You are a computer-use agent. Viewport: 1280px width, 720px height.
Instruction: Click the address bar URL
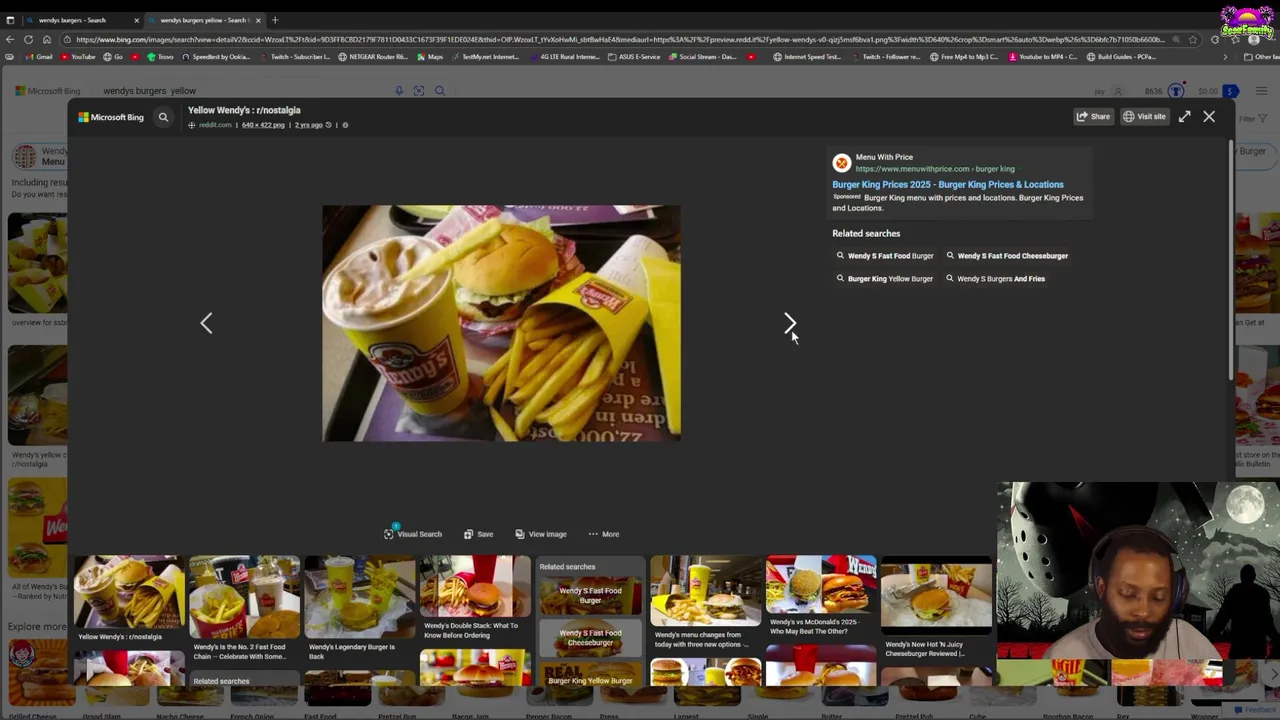coord(620,40)
